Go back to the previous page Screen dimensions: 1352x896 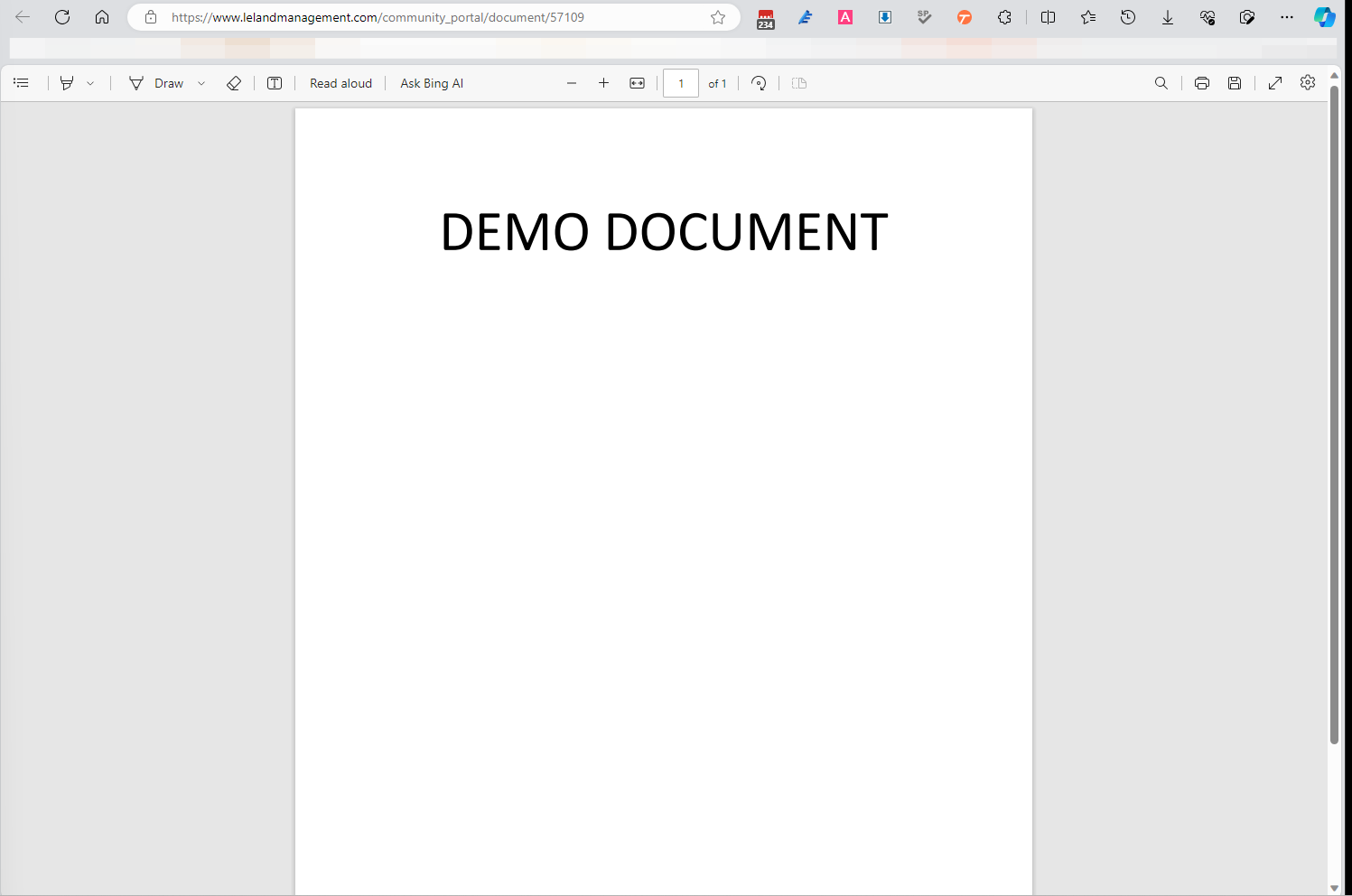tap(23, 17)
